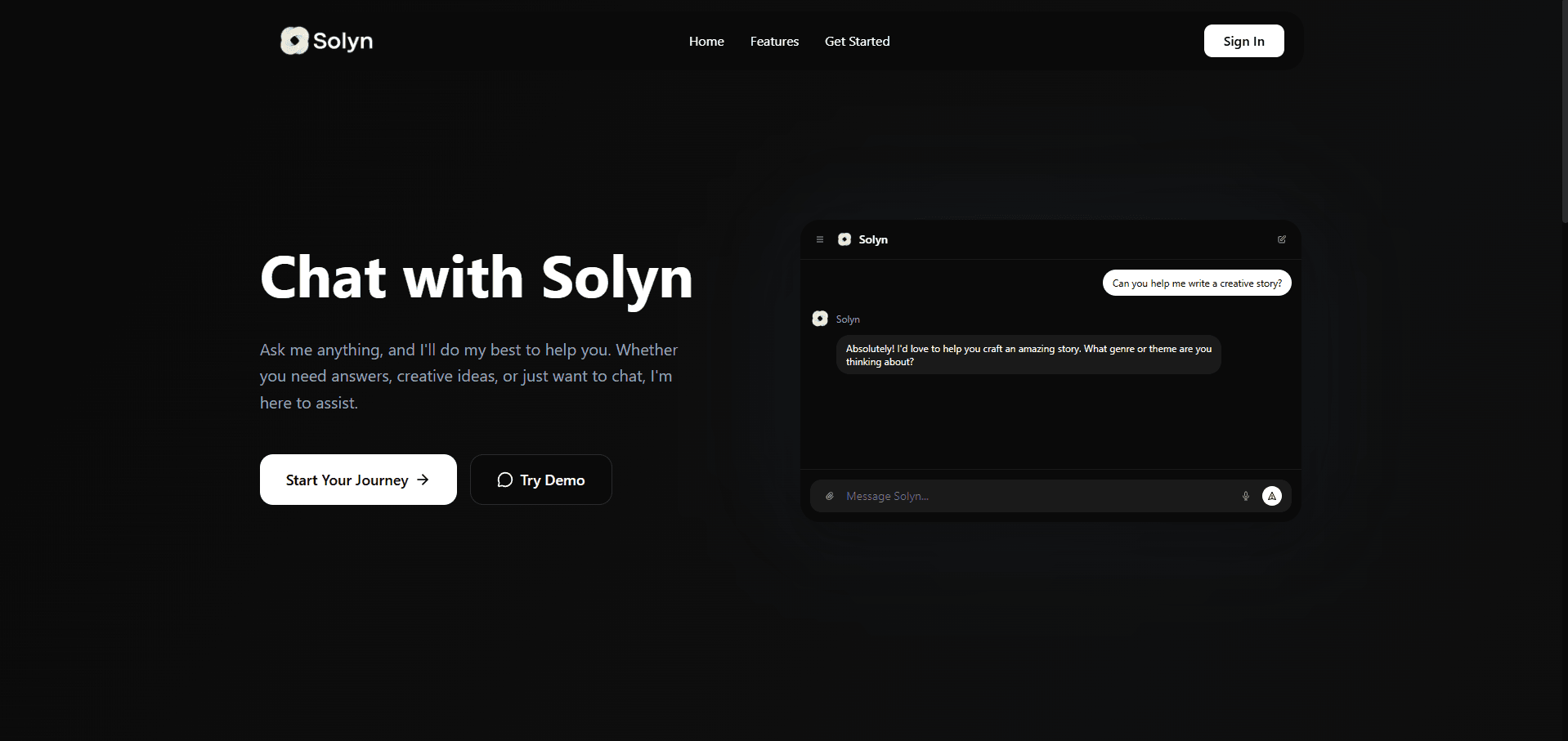Open the hamburger menu in chat preview
Viewport: 1568px width, 741px height.
pyautogui.click(x=819, y=239)
